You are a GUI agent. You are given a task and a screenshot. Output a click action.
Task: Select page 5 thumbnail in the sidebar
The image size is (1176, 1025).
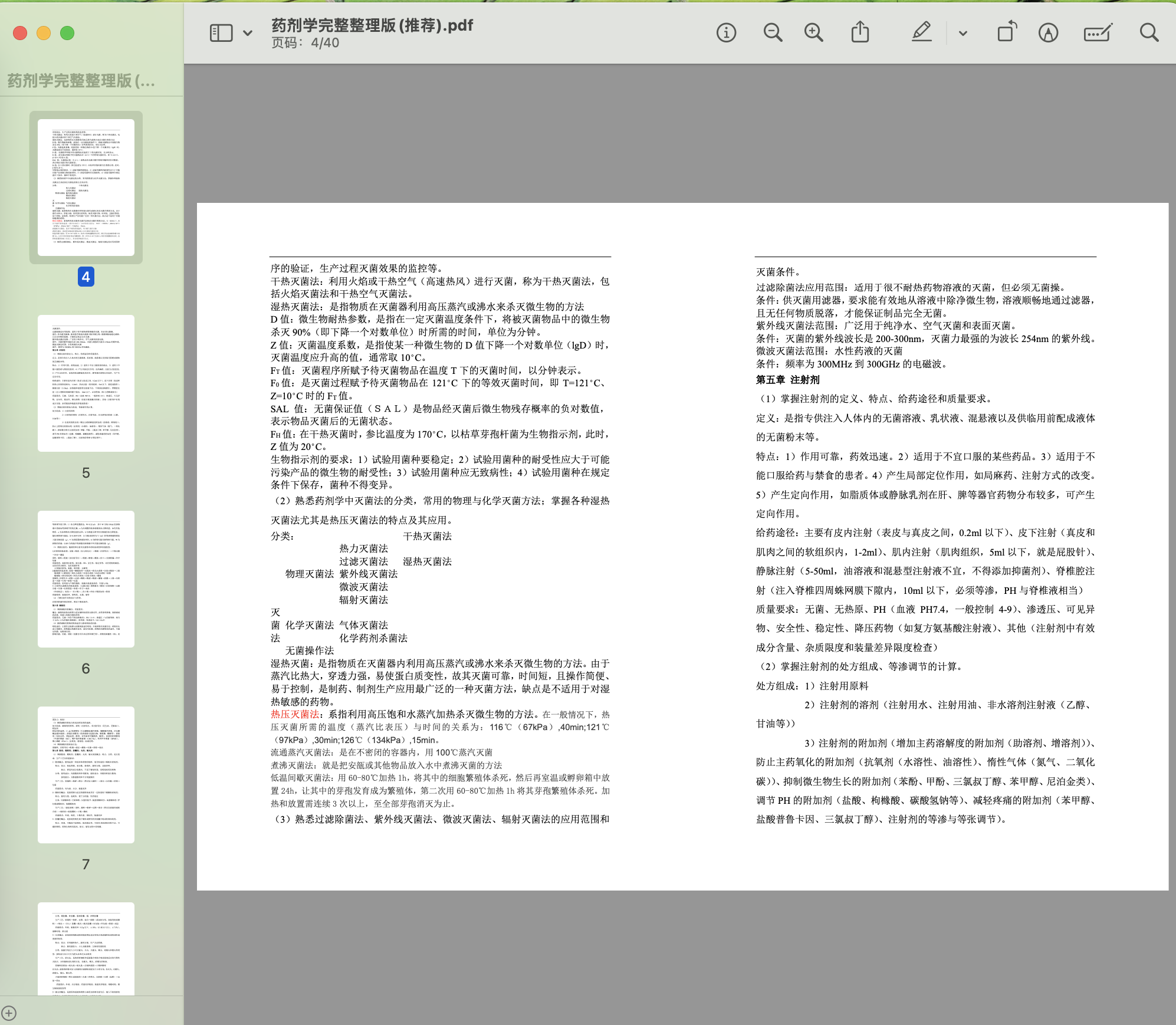(86, 383)
